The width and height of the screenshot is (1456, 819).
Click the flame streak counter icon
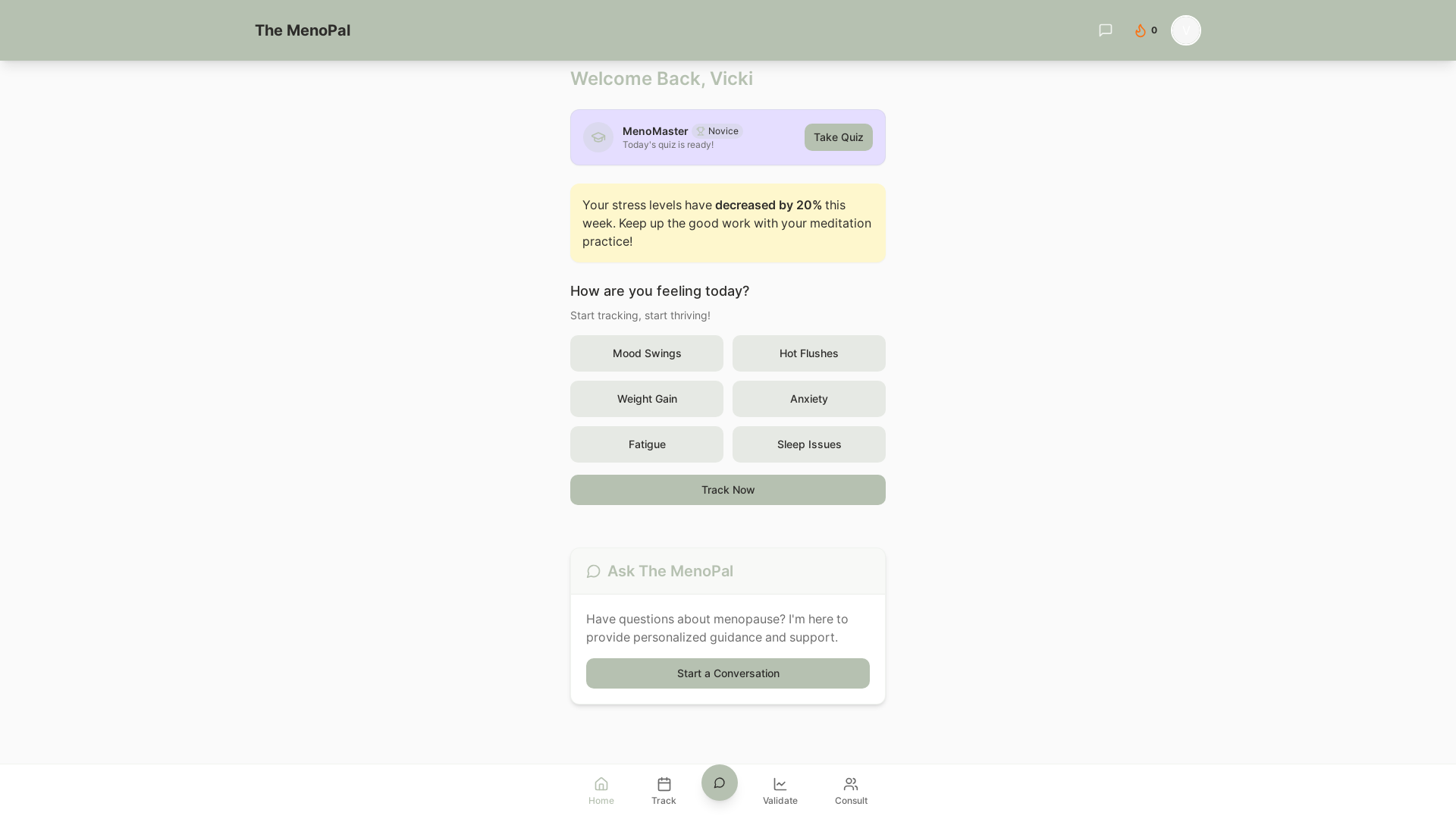point(1141,30)
